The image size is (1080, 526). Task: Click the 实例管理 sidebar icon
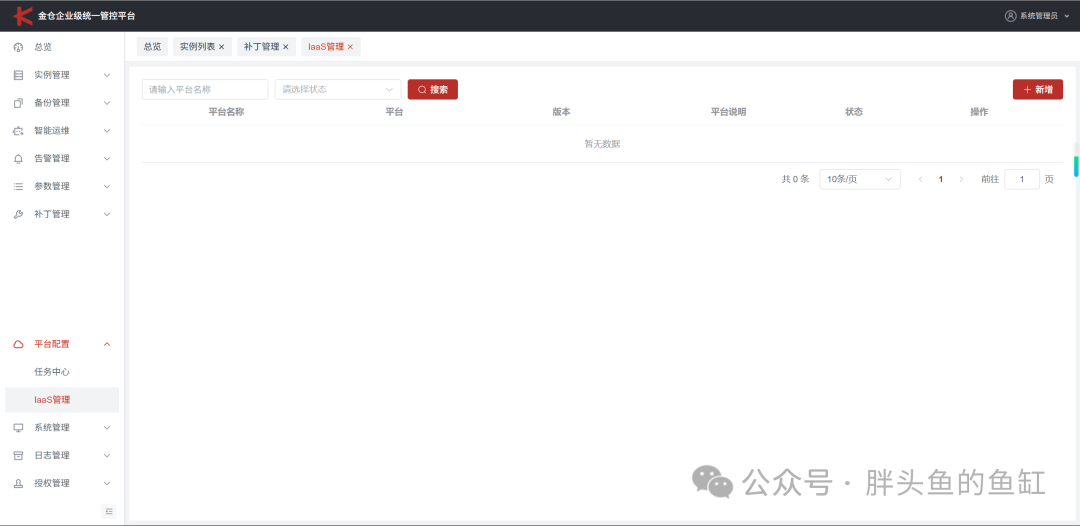[19, 75]
